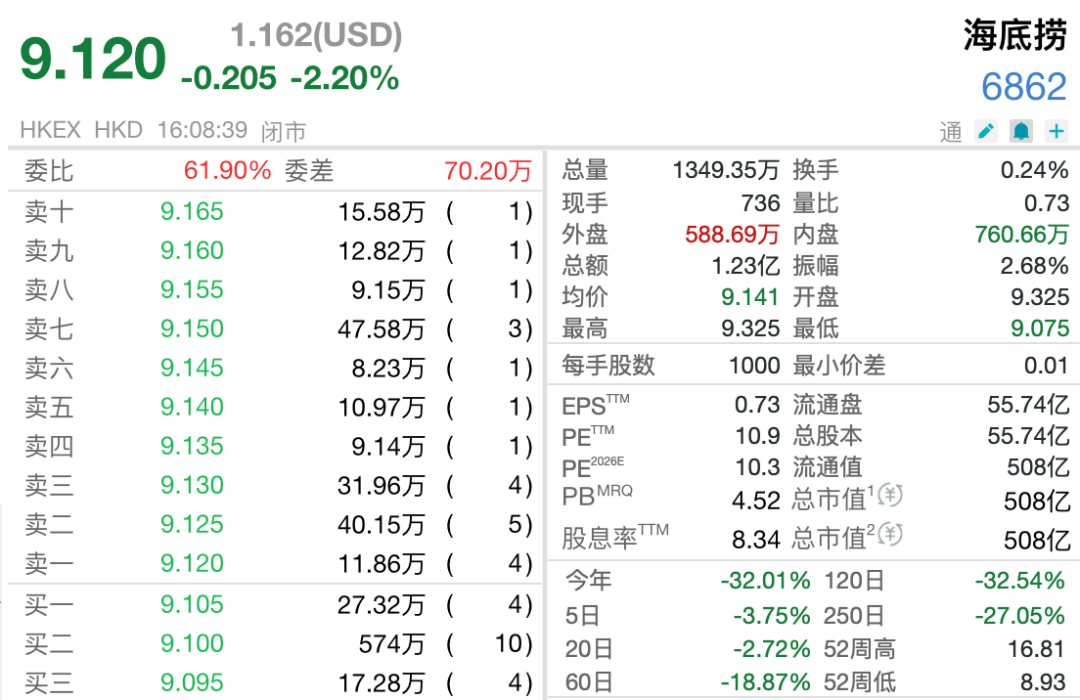Click the 现手 value 736
Viewport: 1080px width, 700px height.
click(x=760, y=203)
